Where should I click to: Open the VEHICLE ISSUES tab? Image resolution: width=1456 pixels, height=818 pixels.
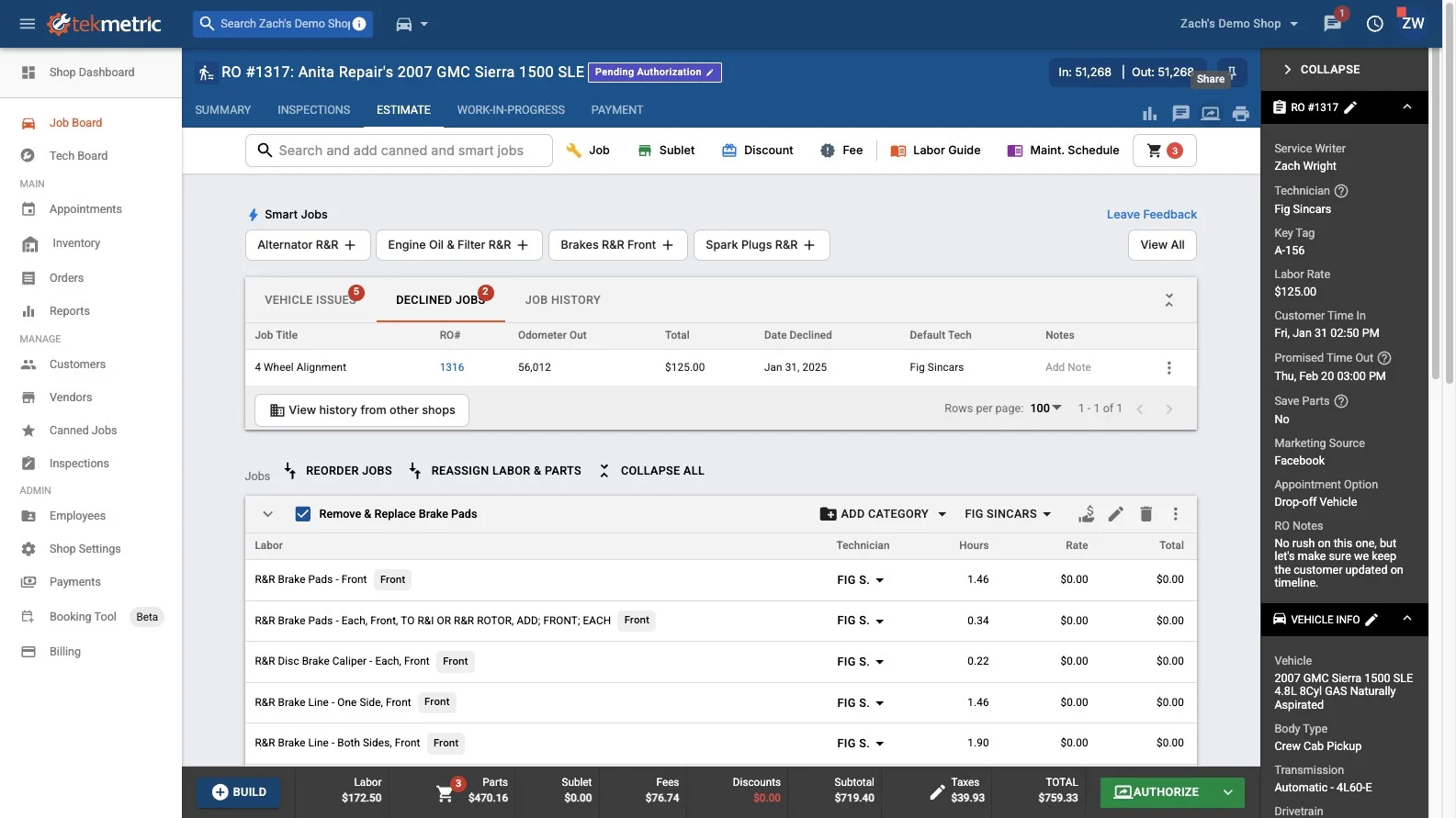coord(310,300)
